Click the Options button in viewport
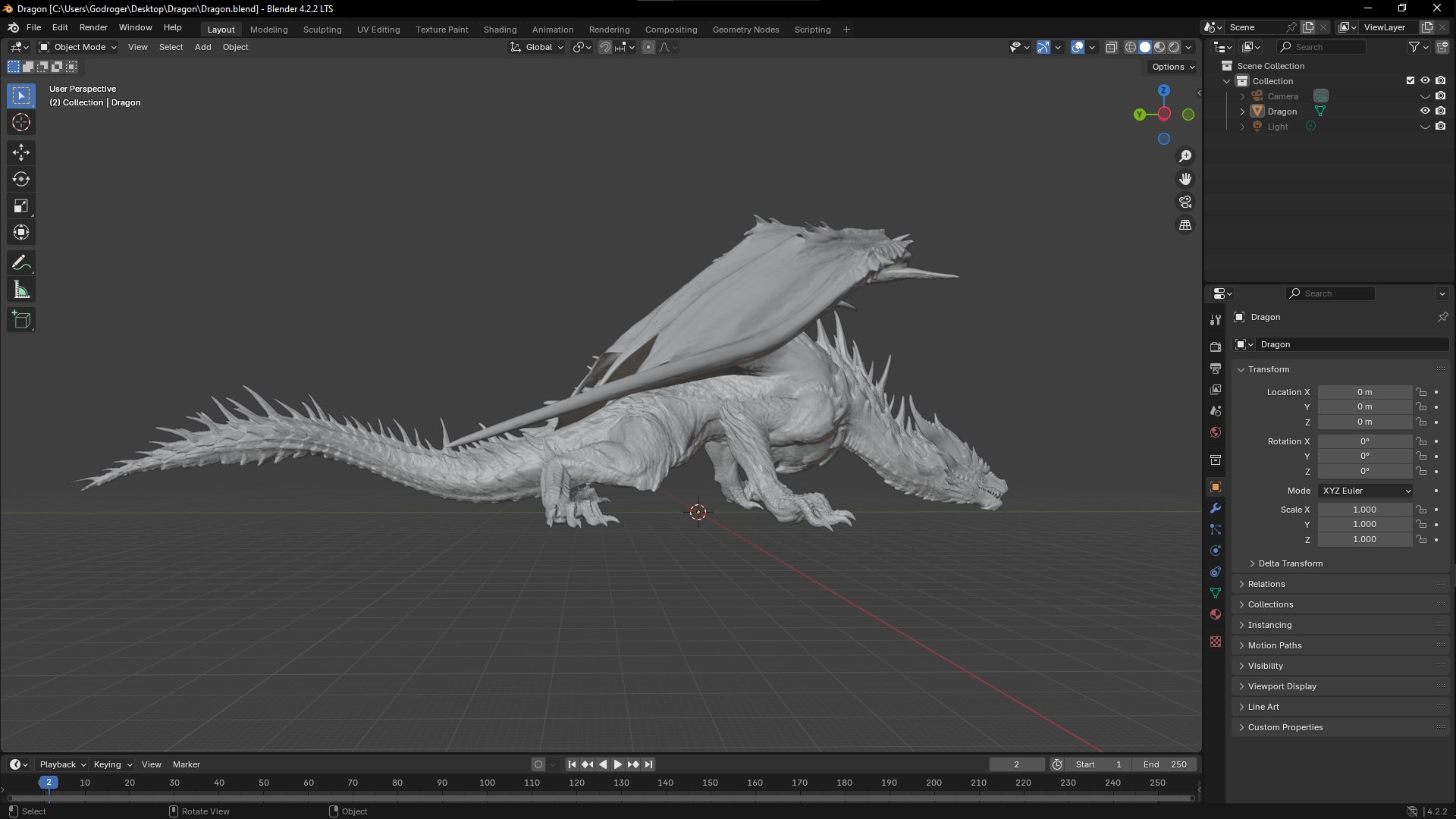The width and height of the screenshot is (1456, 819). 1172,67
